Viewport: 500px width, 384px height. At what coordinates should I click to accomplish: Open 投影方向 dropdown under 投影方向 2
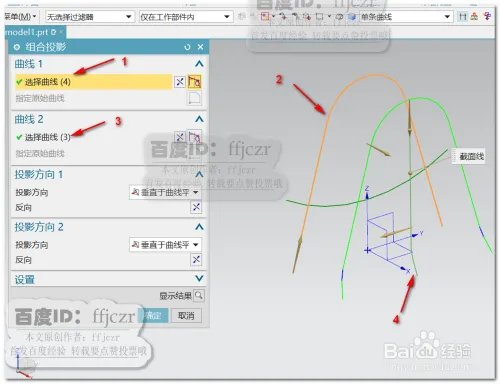point(165,245)
